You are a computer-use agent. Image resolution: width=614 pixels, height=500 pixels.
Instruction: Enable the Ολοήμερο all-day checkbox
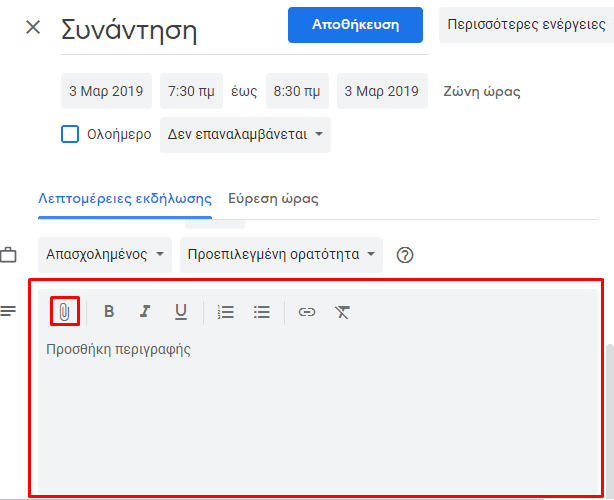[x=70, y=134]
